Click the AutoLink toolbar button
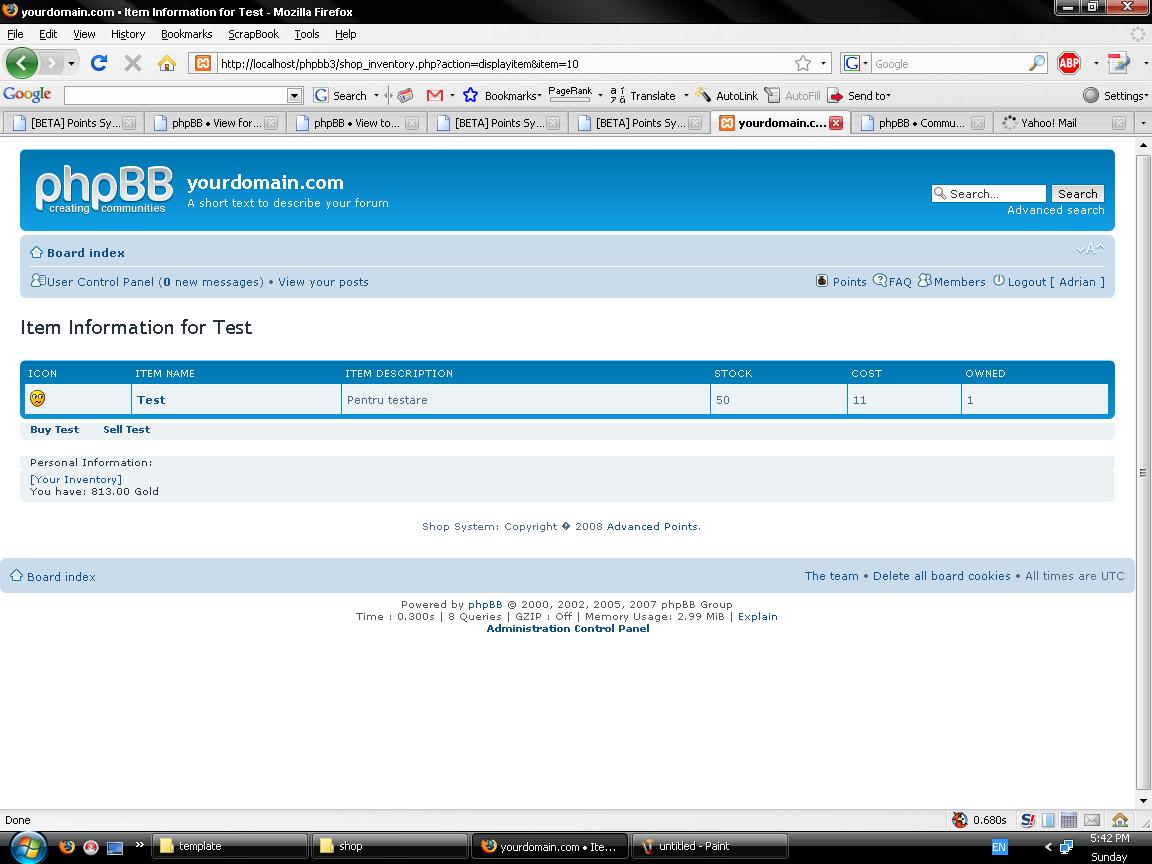1152x864 pixels. [x=726, y=95]
